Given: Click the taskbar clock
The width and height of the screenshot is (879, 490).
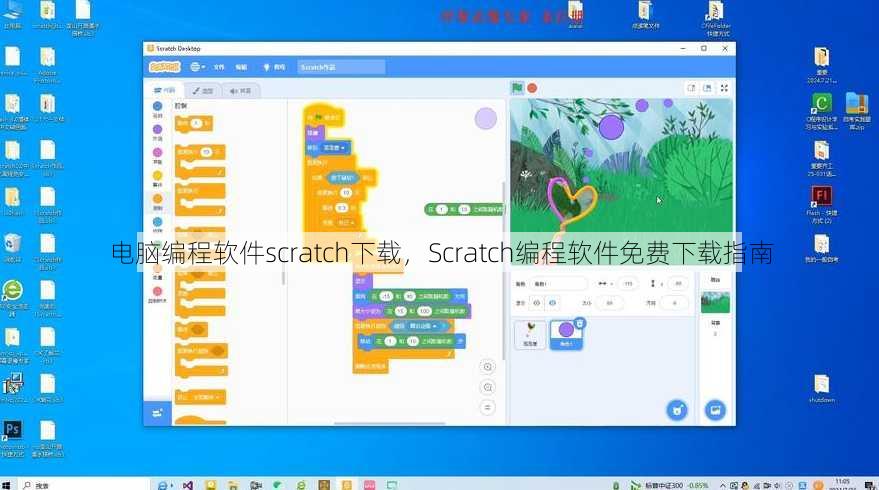Looking at the screenshot, I should coord(843,485).
